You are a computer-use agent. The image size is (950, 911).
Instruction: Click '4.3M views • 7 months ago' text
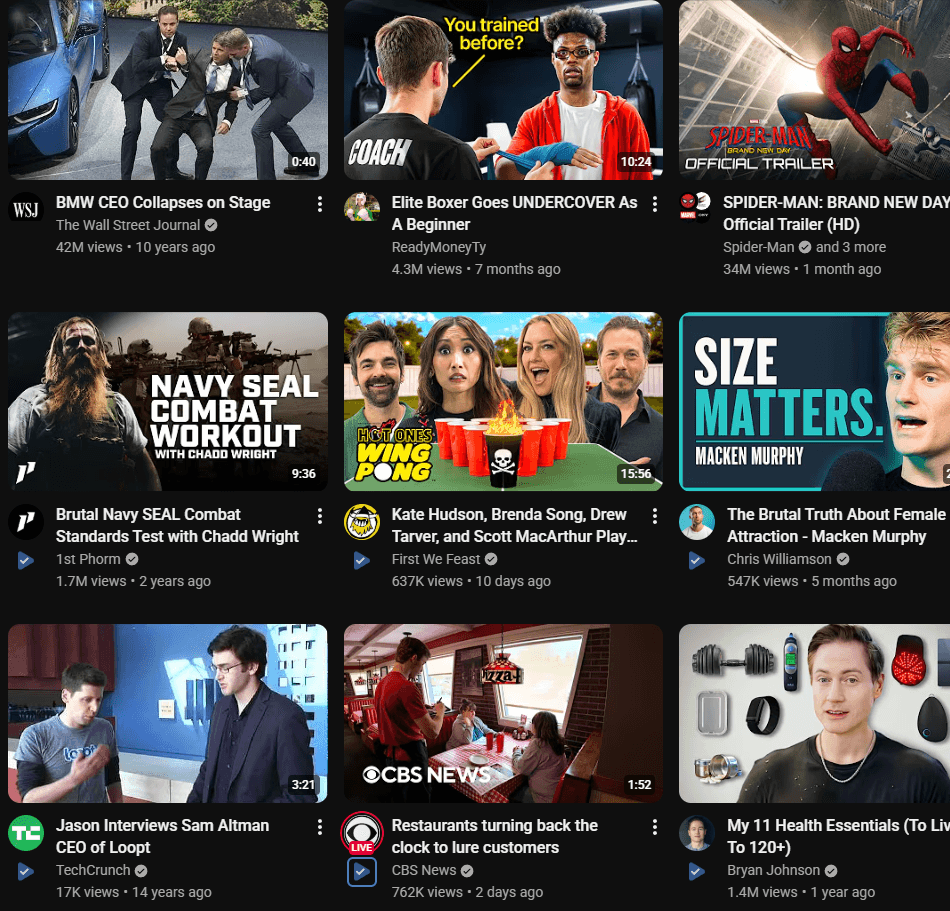tap(476, 269)
